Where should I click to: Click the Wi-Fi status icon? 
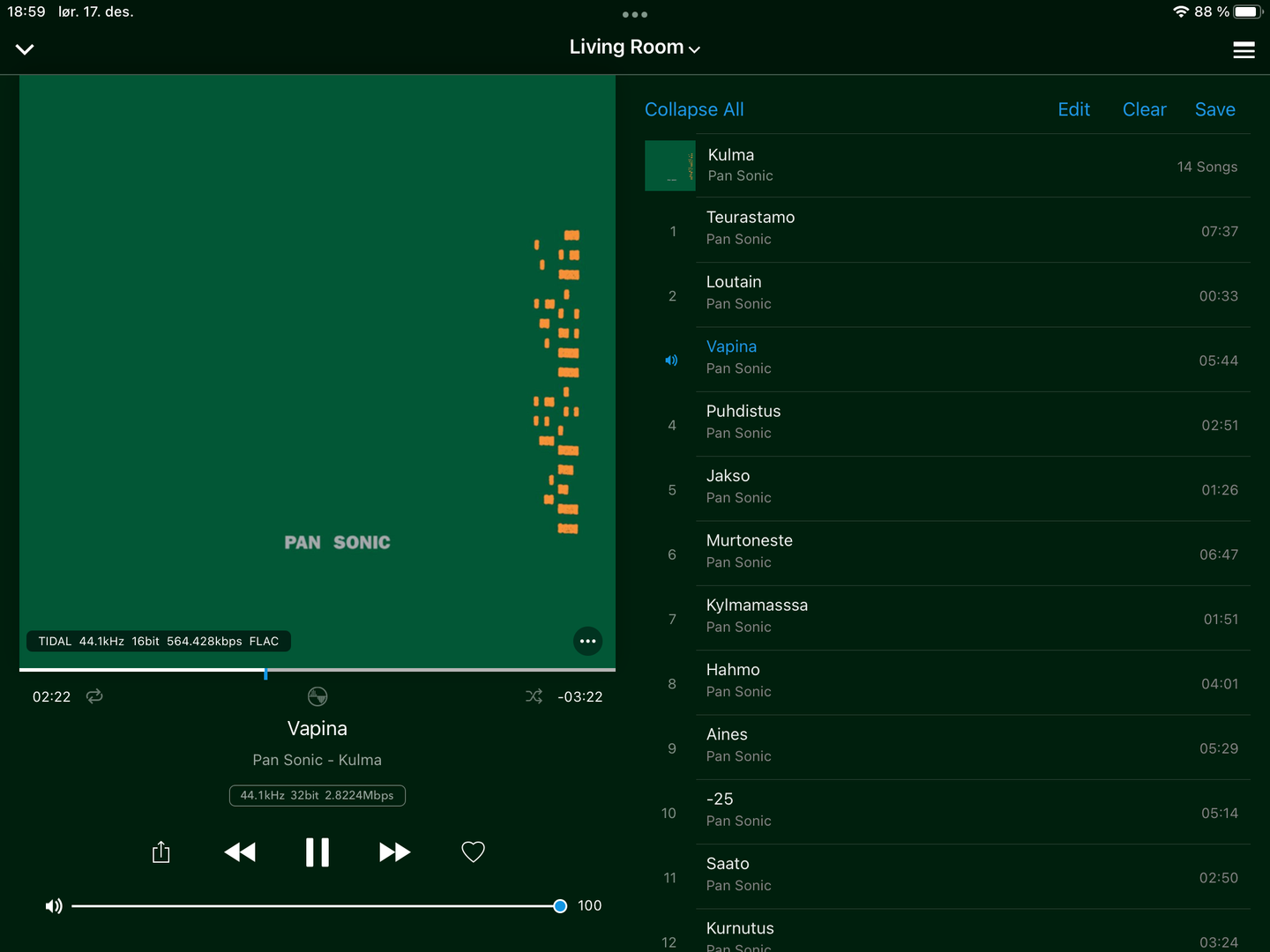[x=1181, y=11]
